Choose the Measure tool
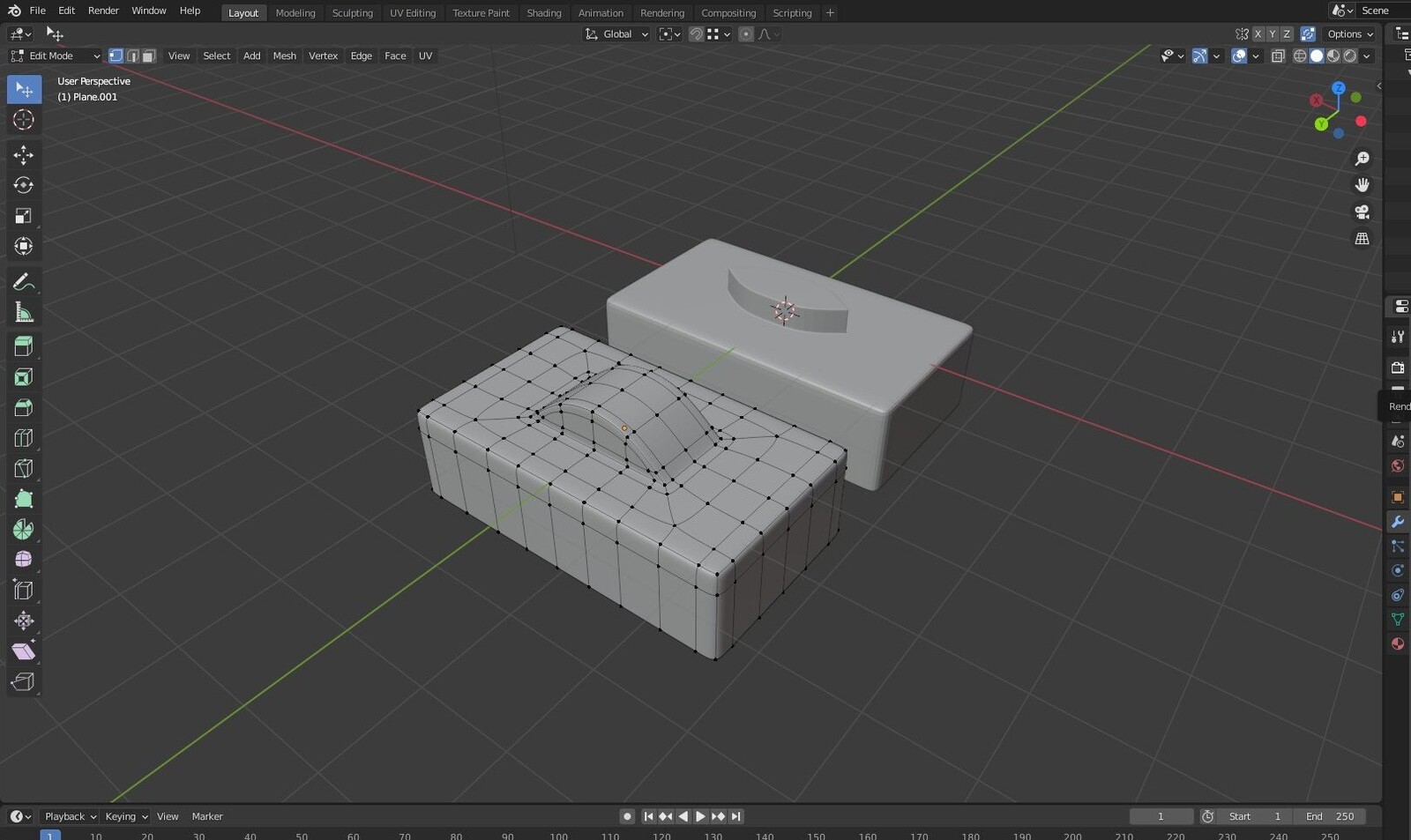The height and width of the screenshot is (840, 1411). (x=24, y=312)
